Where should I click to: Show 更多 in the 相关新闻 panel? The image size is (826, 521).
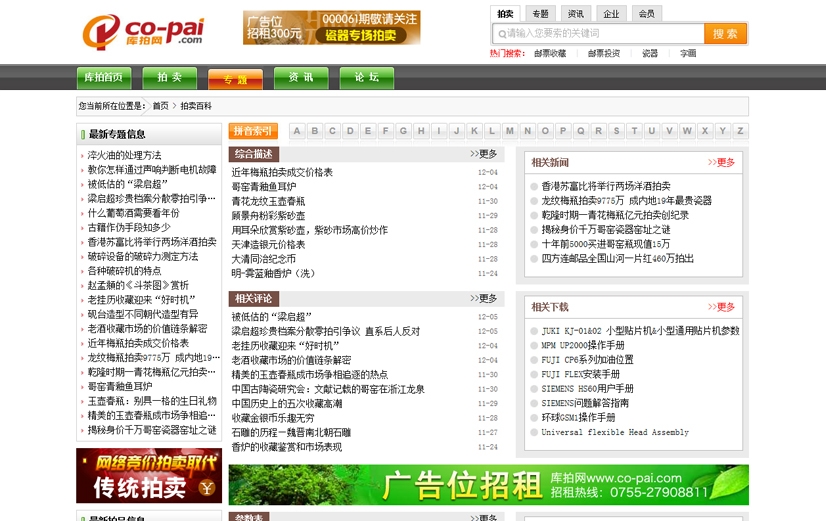[721, 162]
